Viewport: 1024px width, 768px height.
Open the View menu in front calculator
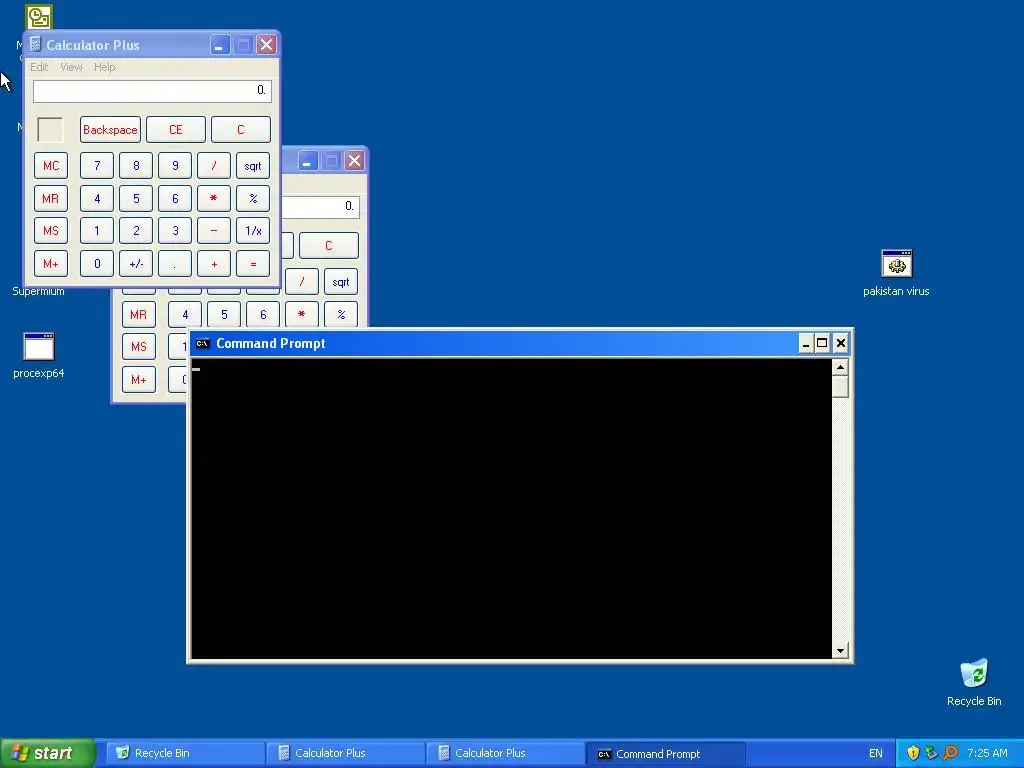(x=71, y=67)
